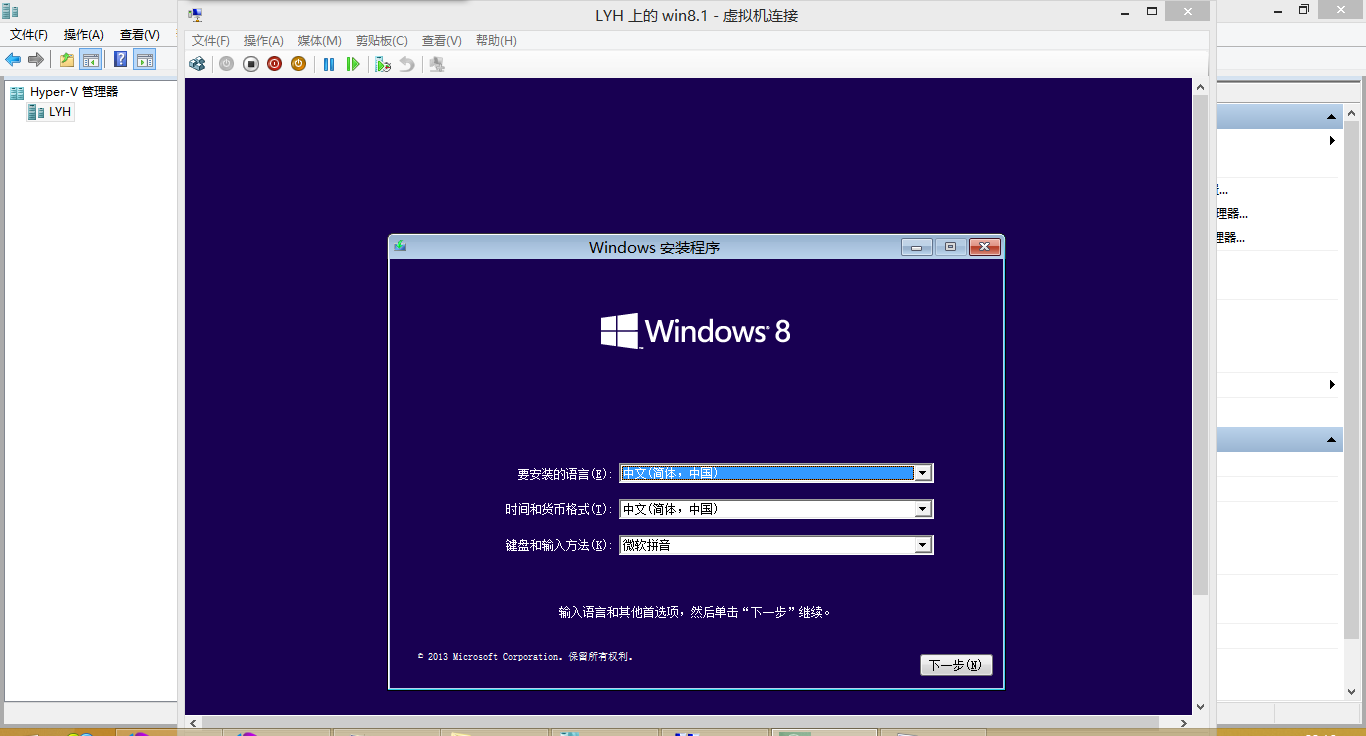Click the Back arrow in Hyper-V Manager
The image size is (1366, 736).
pyautogui.click(x=13, y=60)
